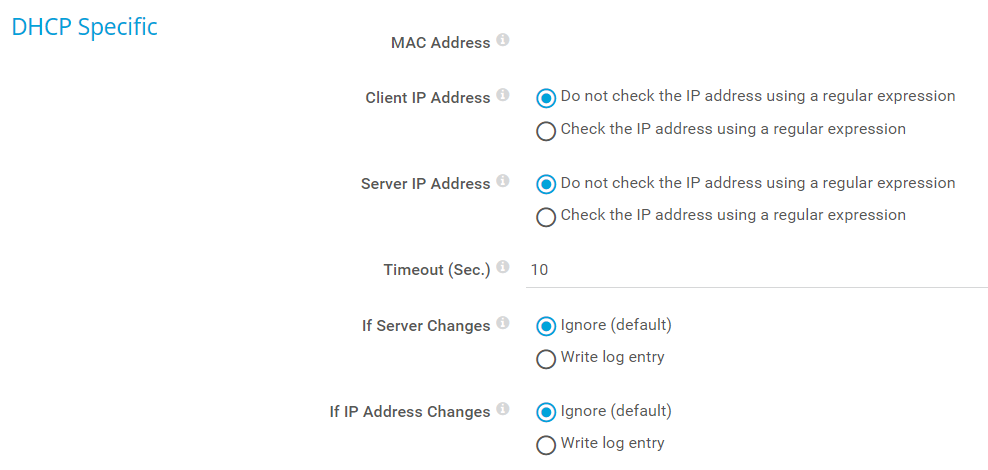
Task: Choose 'Ignore (default)' under If Server Changes
Action: click(x=546, y=326)
